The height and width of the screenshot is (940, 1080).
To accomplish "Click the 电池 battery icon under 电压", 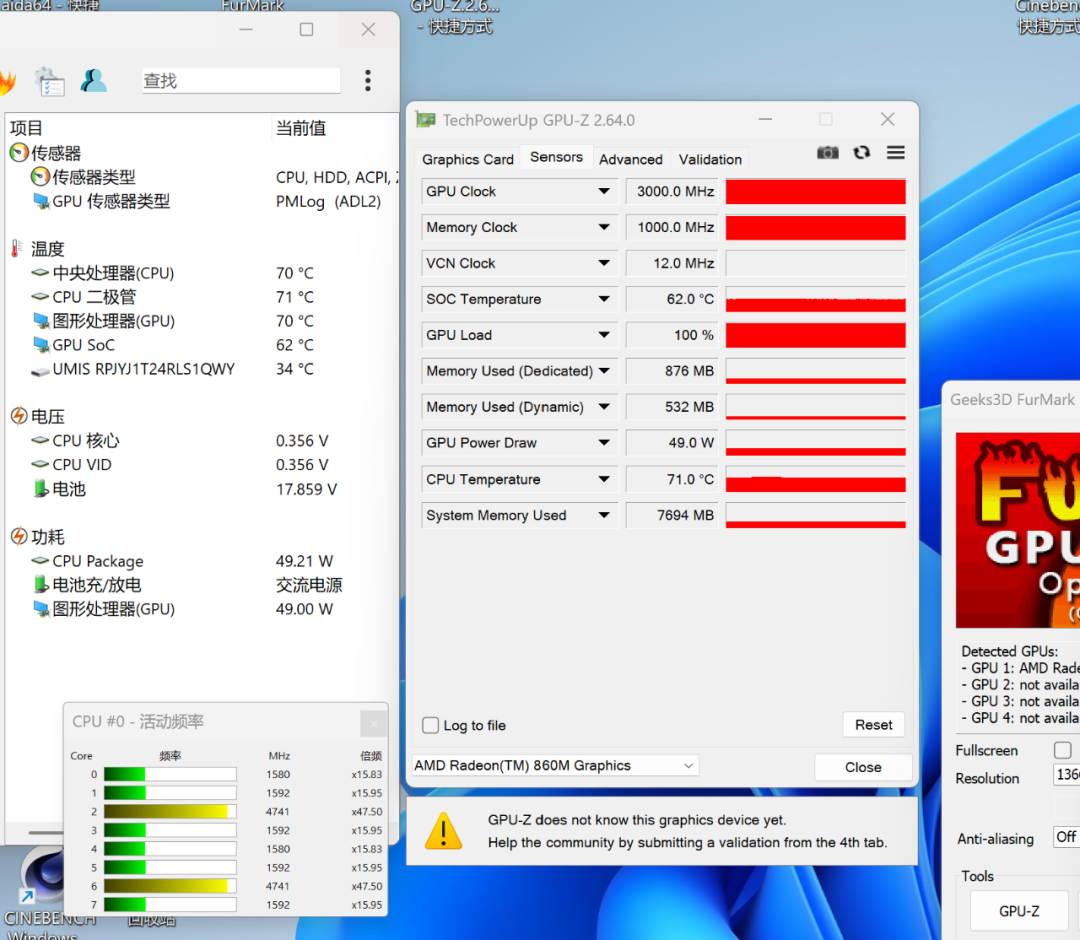I will point(41,489).
